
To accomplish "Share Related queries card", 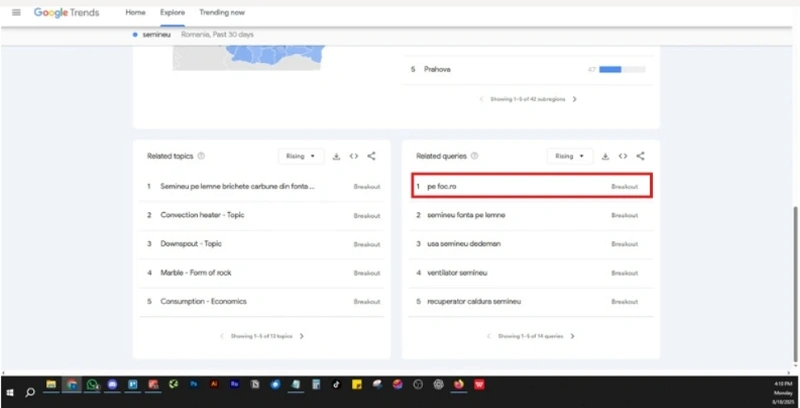I will [640, 156].
